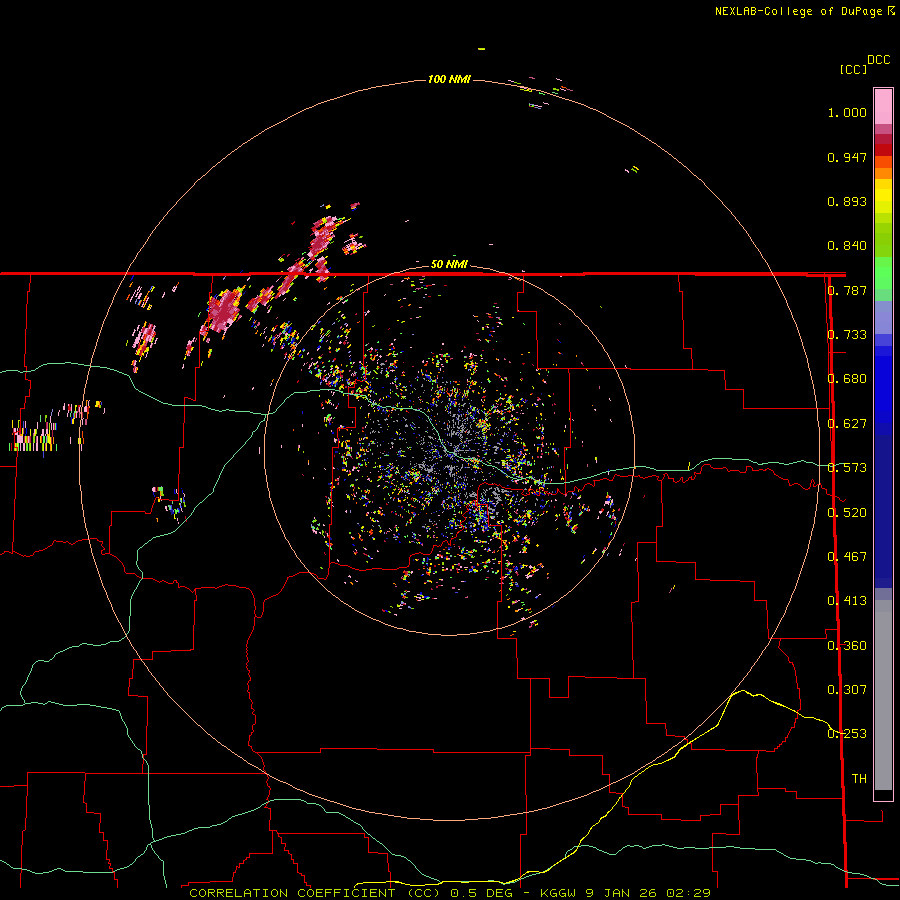The height and width of the screenshot is (900, 900).
Task: Select the 0.467 legend value
Action: tap(847, 557)
